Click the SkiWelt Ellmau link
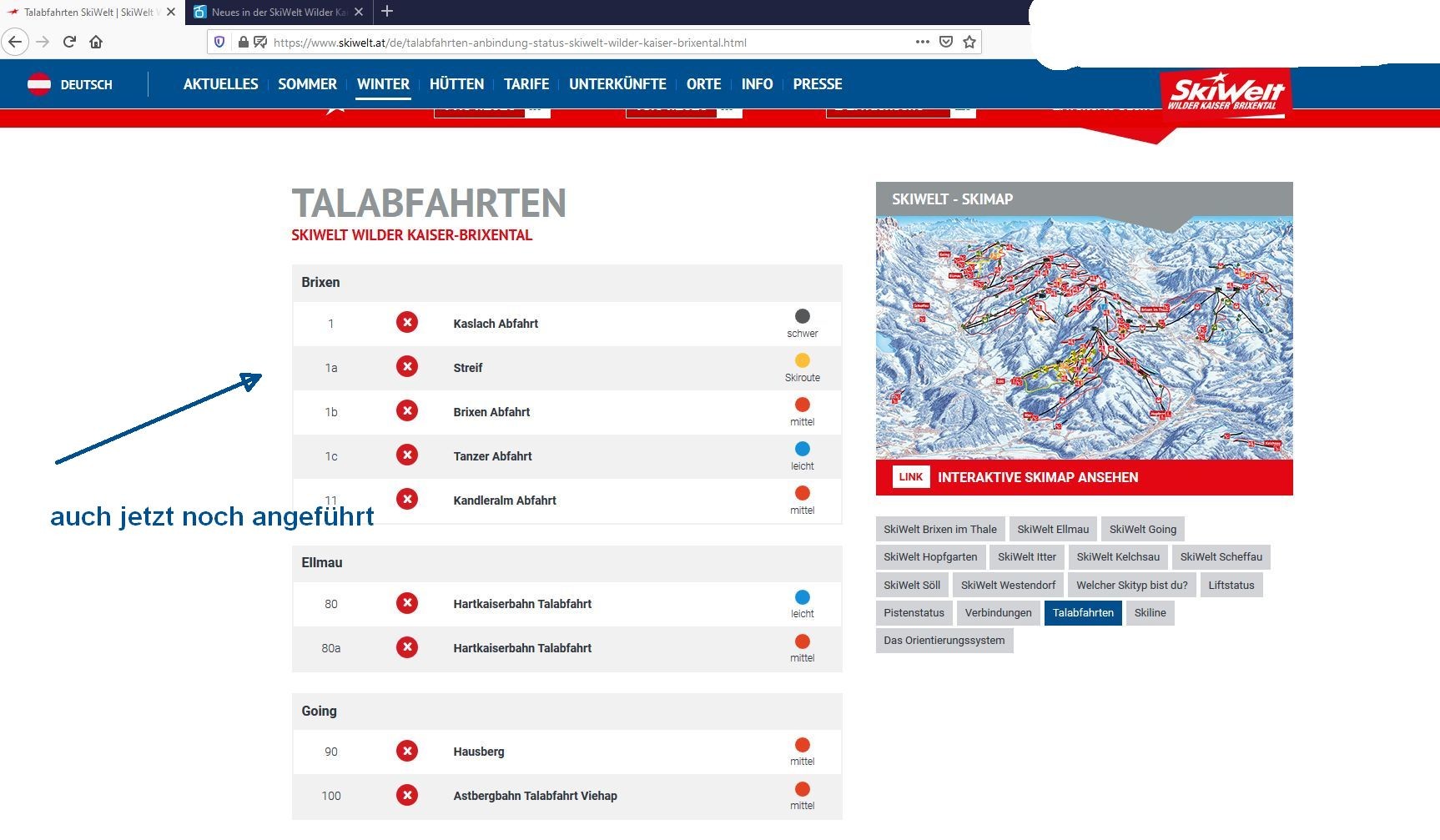The width and height of the screenshot is (1440, 840). tap(1052, 528)
